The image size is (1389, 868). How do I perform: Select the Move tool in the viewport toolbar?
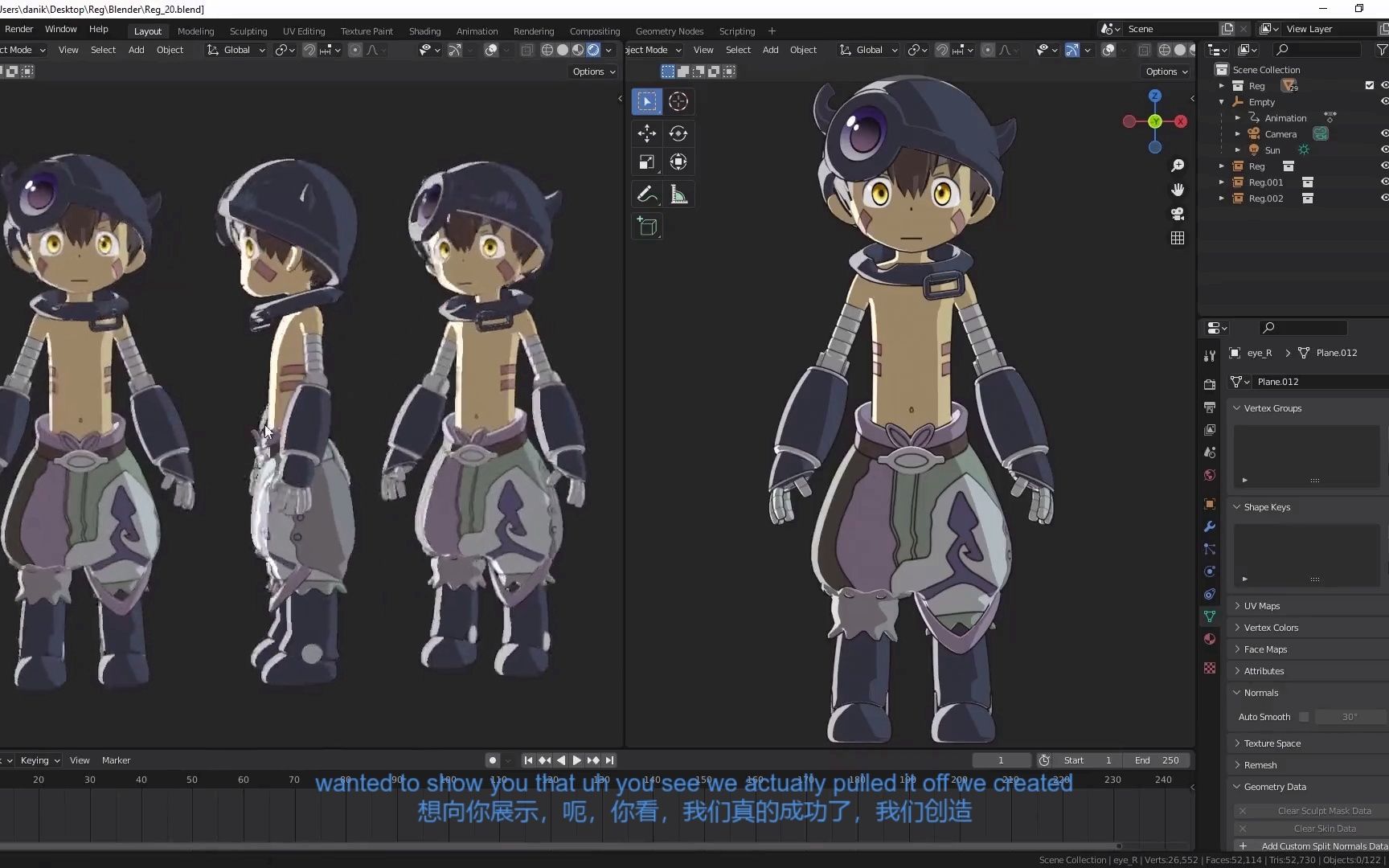pyautogui.click(x=646, y=133)
